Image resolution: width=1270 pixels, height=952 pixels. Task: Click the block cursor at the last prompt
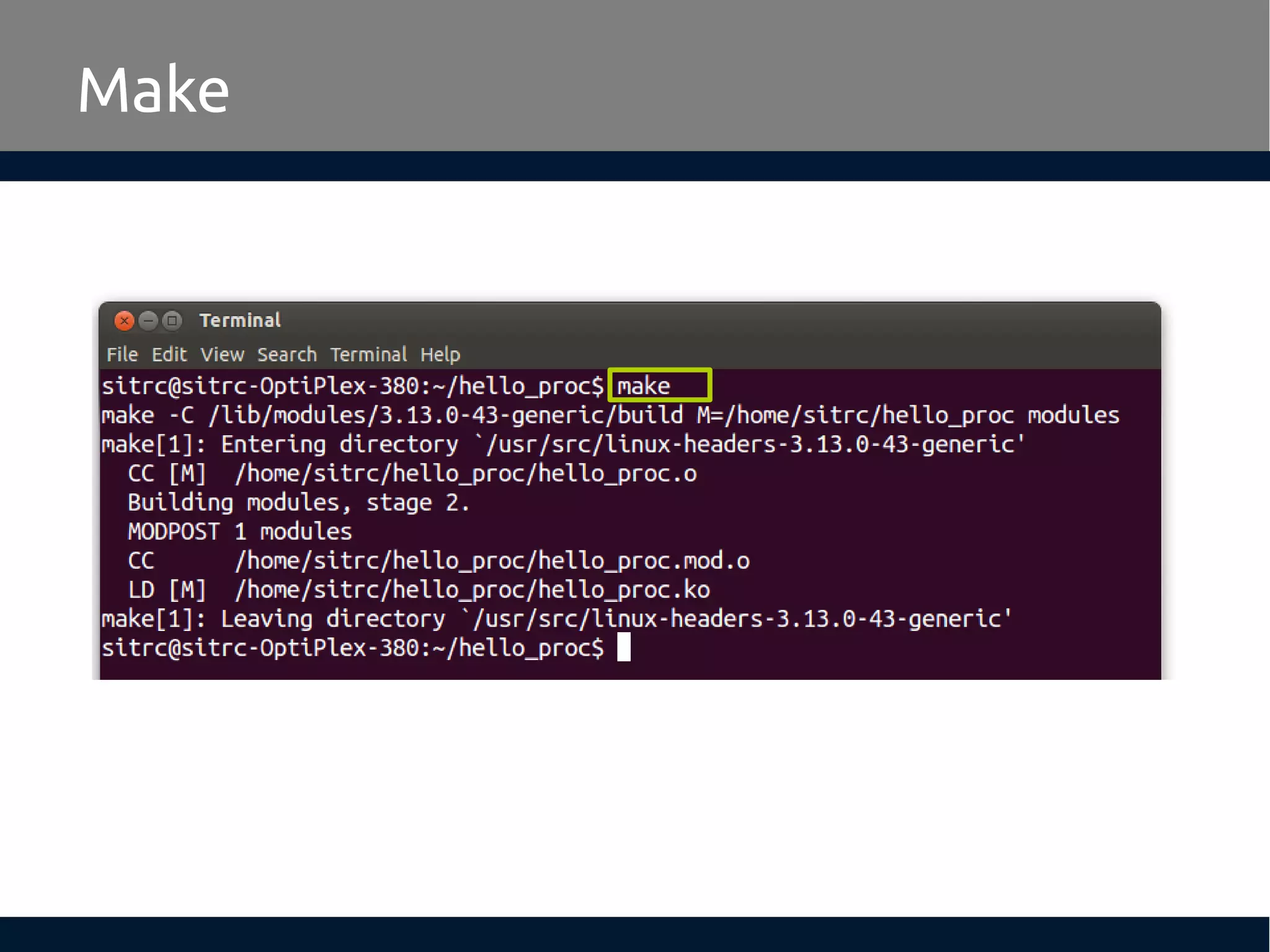[x=624, y=647]
